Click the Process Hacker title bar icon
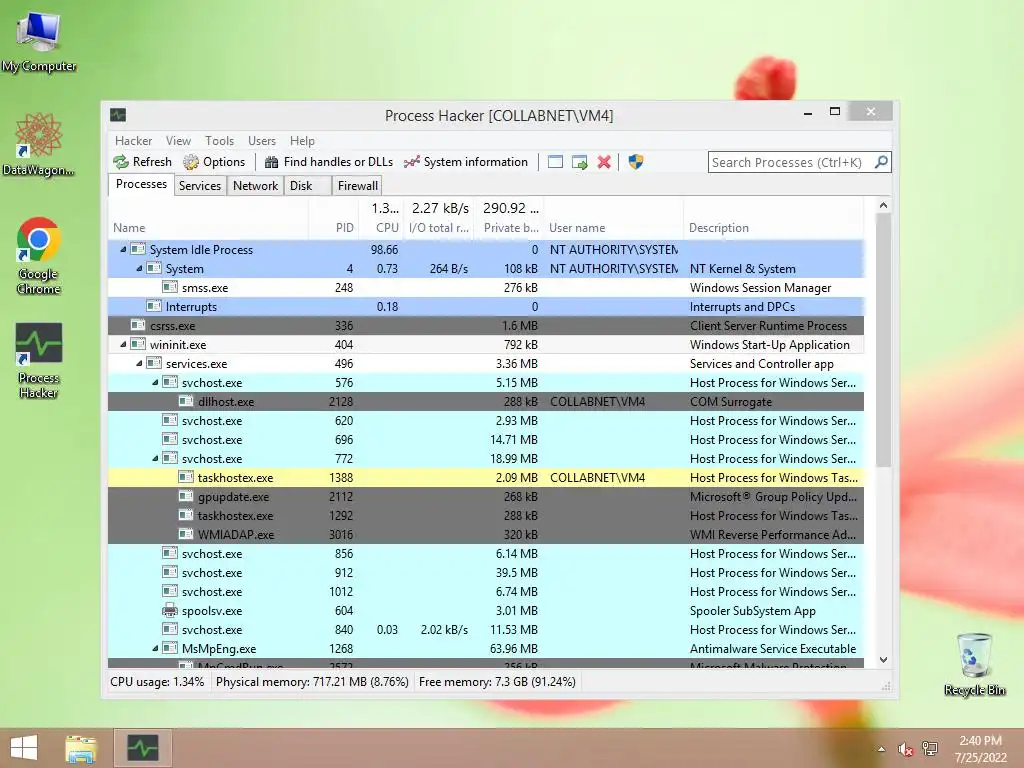Image resolution: width=1024 pixels, height=768 pixels. tap(118, 115)
